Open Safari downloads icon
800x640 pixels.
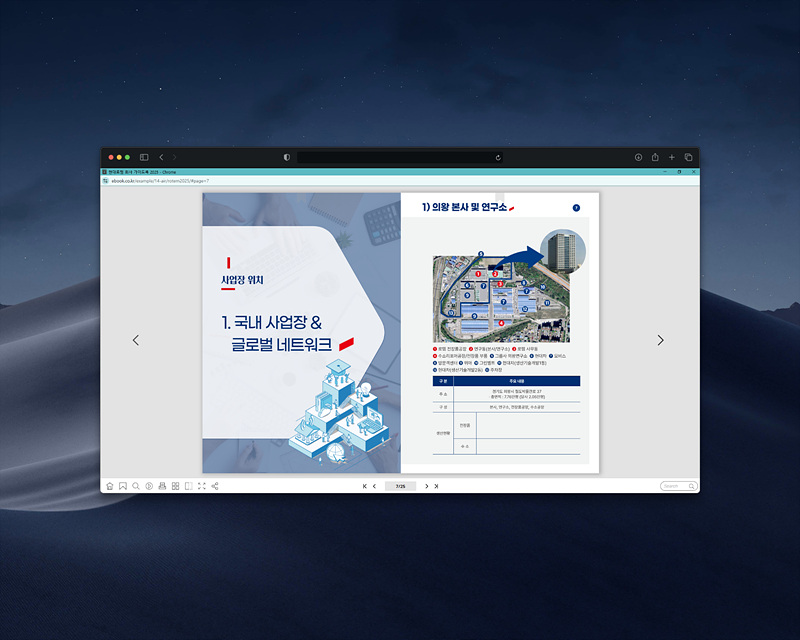[x=638, y=157]
